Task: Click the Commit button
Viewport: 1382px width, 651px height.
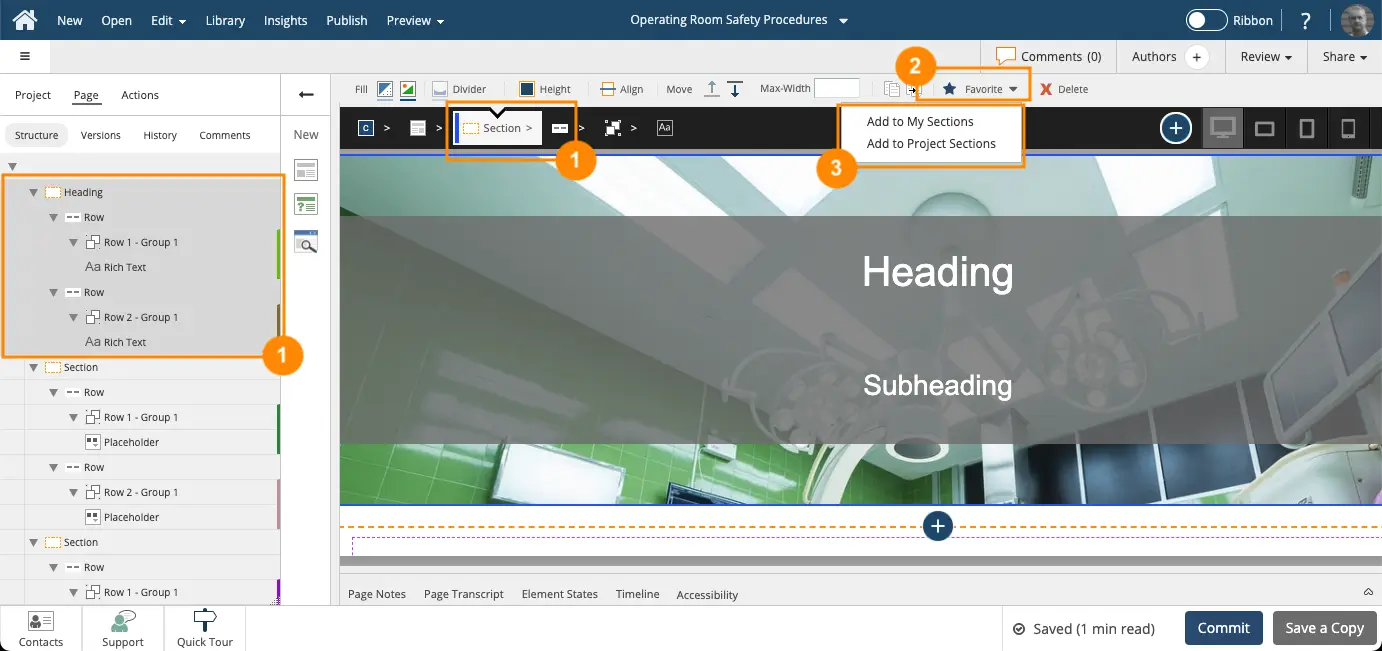Action: click(x=1224, y=628)
